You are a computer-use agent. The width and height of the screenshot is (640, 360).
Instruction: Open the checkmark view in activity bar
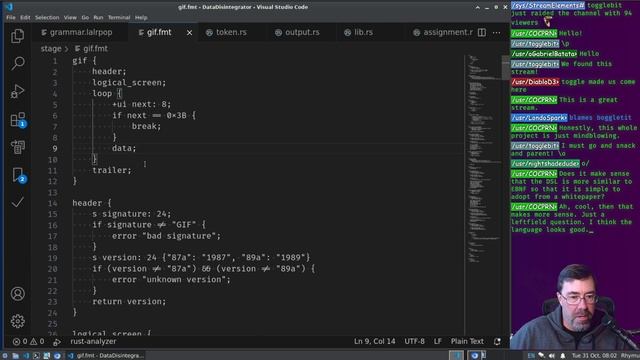tap(18, 202)
